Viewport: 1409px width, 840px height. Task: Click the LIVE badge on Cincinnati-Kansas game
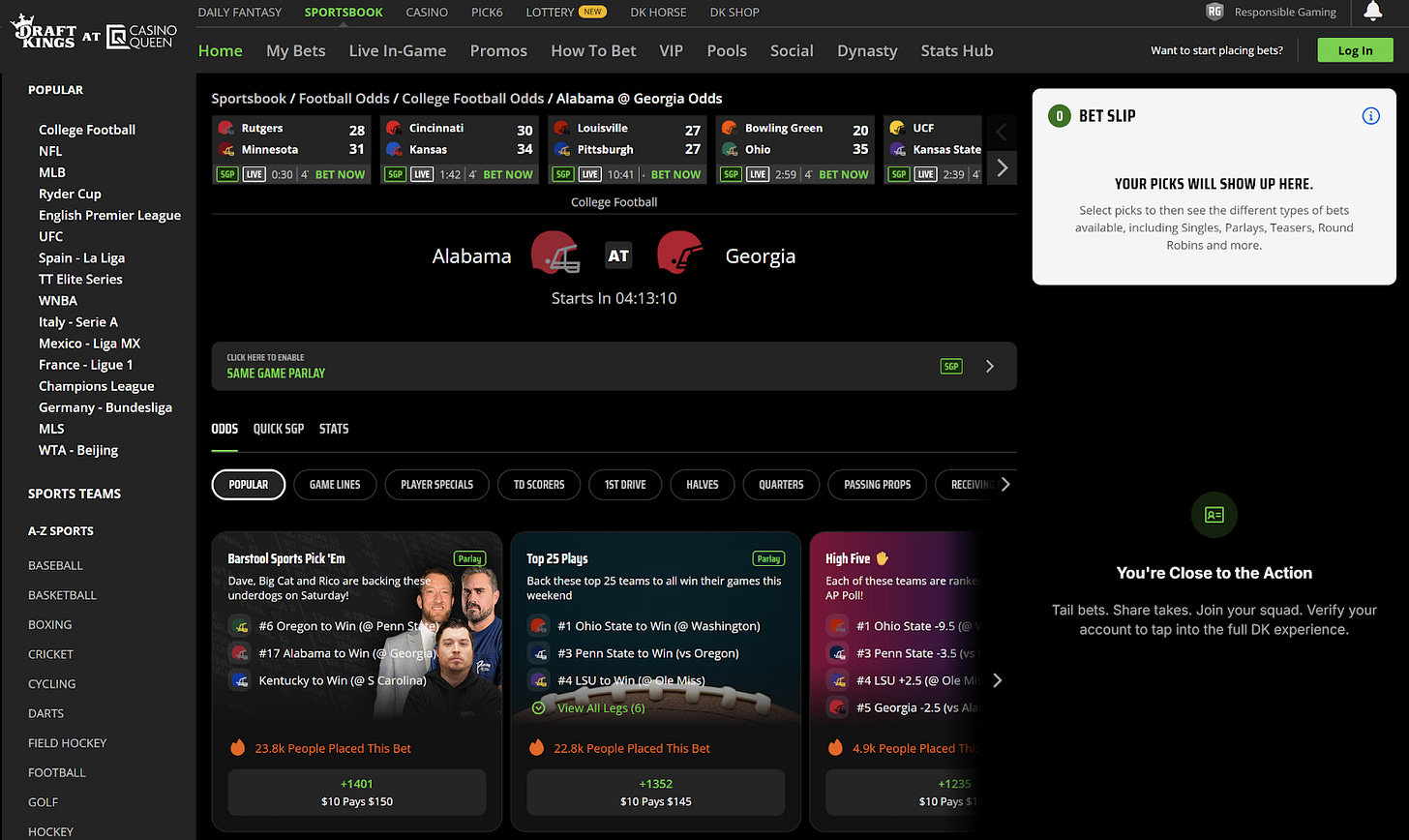click(x=422, y=174)
